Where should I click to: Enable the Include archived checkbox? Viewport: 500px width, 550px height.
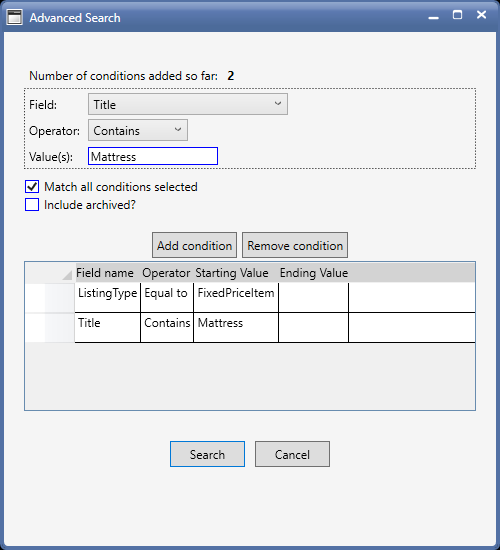(32, 205)
